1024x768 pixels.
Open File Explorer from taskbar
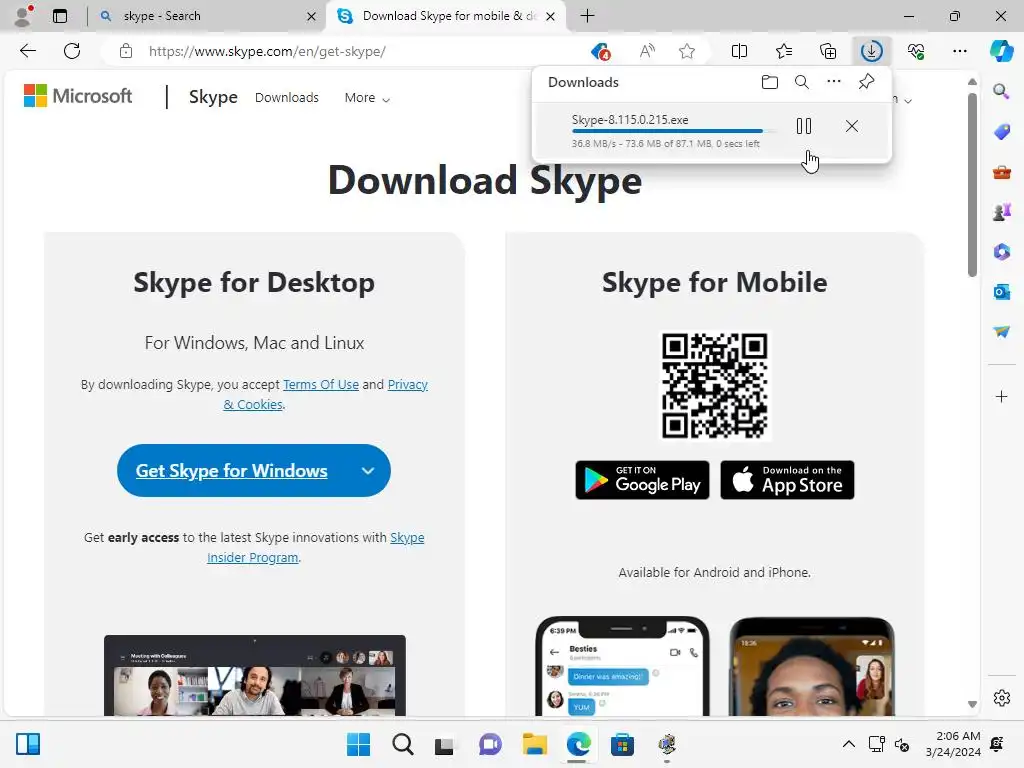[x=534, y=744]
